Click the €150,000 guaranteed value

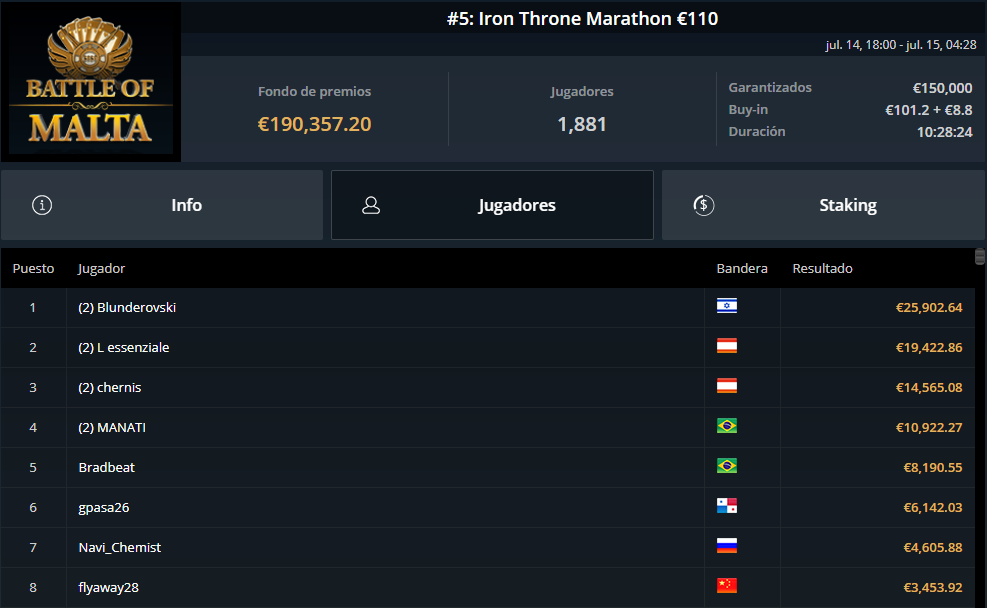pos(942,88)
